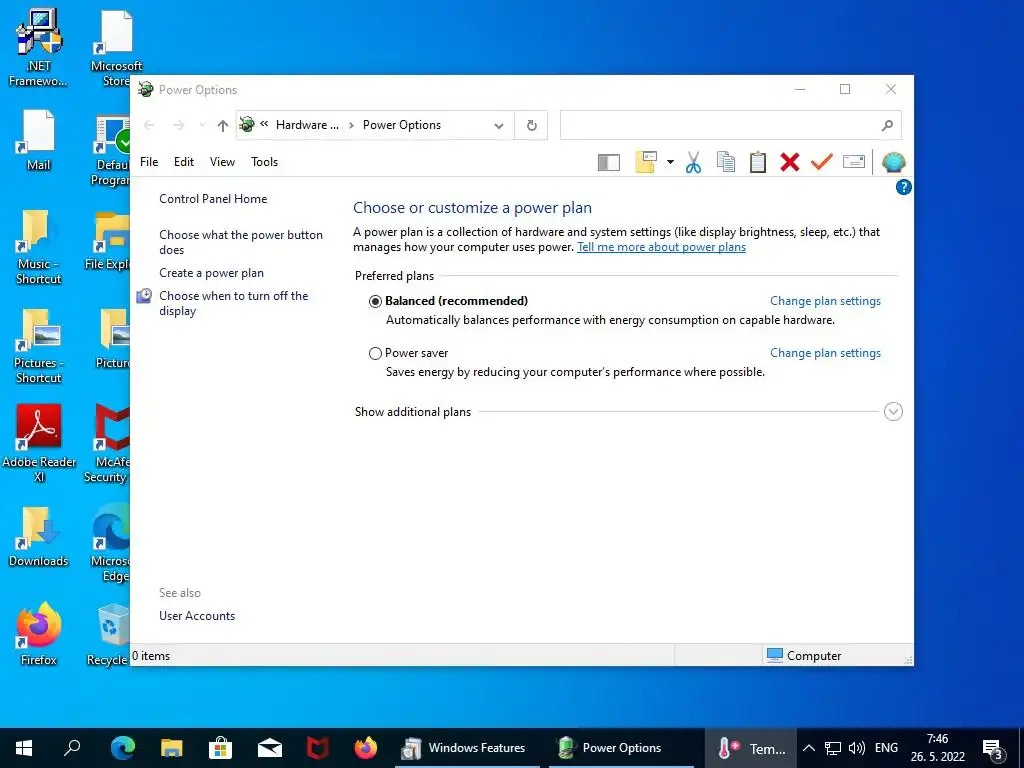Click Power Options breadcrumb segment
This screenshot has height=768, width=1024.
(x=402, y=125)
